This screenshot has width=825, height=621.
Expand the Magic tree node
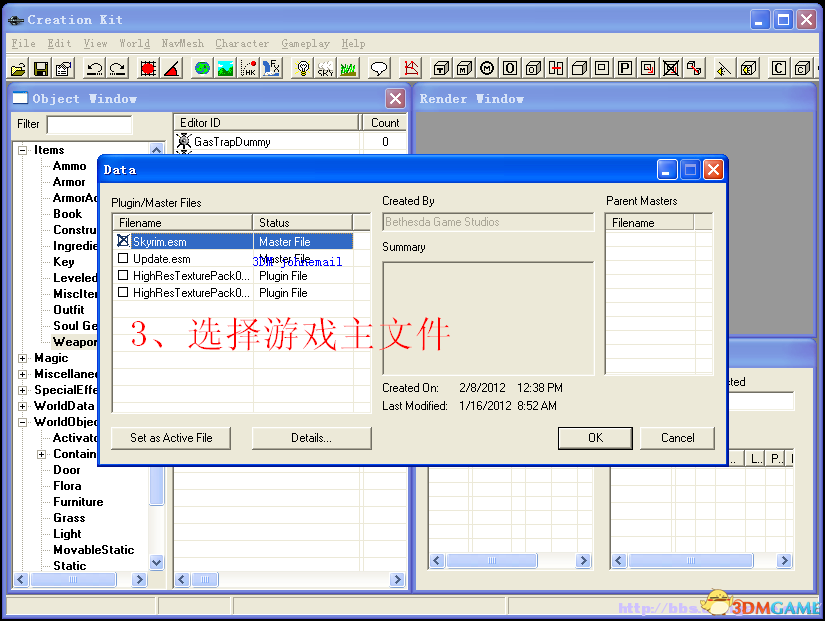tap(22, 358)
